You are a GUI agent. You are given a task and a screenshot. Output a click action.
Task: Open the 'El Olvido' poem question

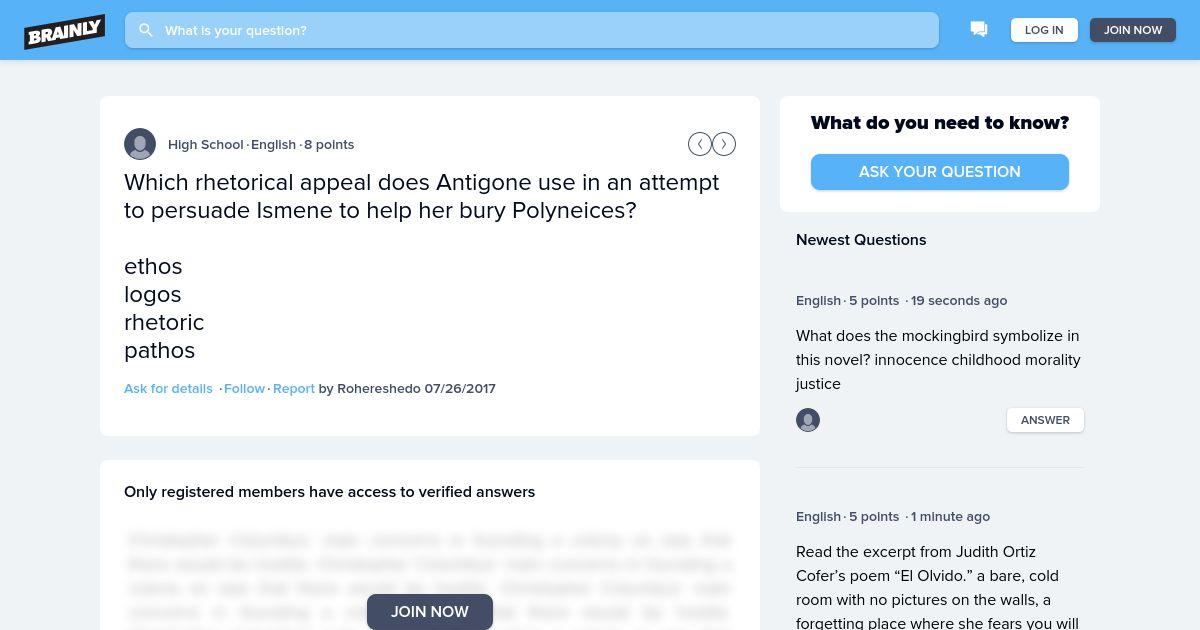pos(938,588)
